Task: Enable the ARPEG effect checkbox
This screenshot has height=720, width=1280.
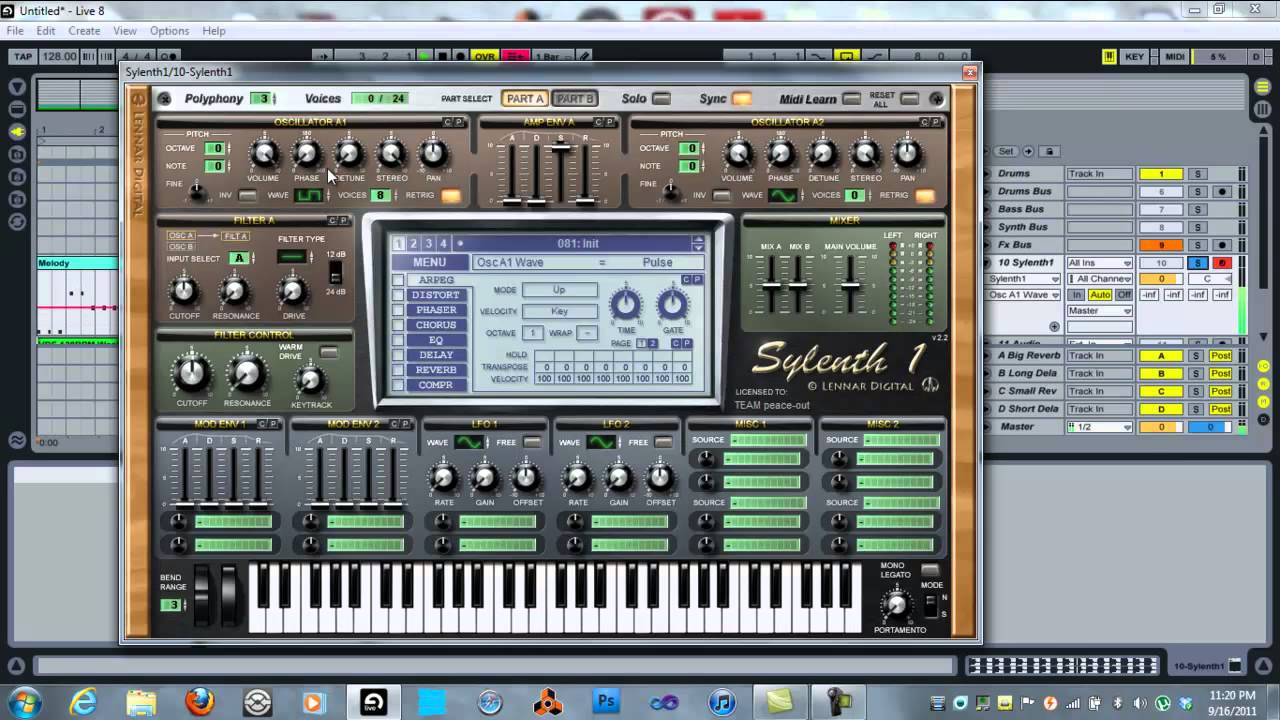Action: coord(398,280)
